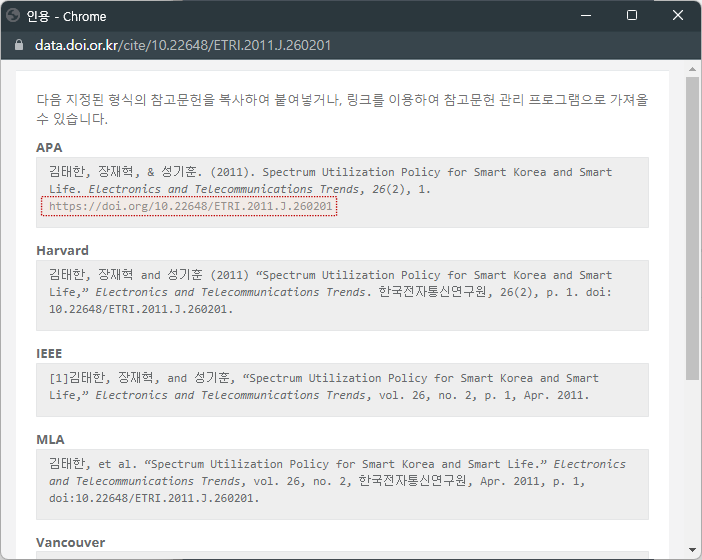Maximize the 인용 Chrome window
Screen dimensions: 702x560
point(632,15)
